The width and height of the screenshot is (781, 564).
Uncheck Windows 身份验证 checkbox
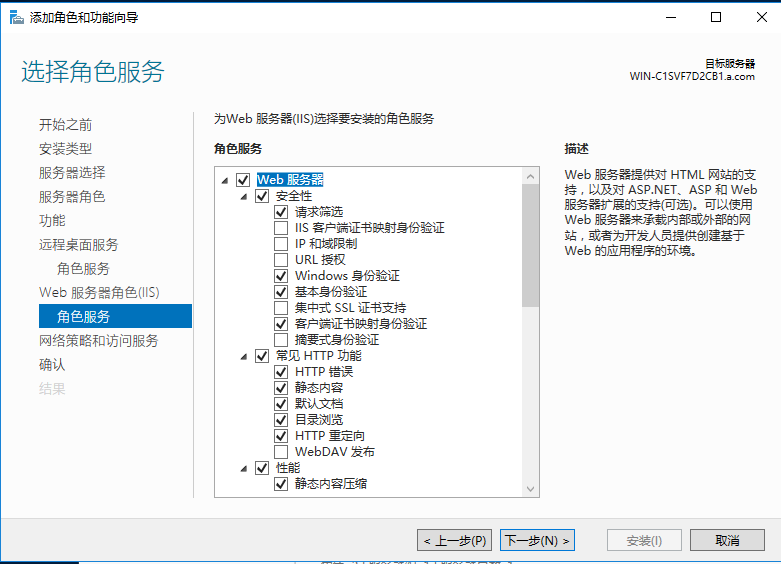281,276
